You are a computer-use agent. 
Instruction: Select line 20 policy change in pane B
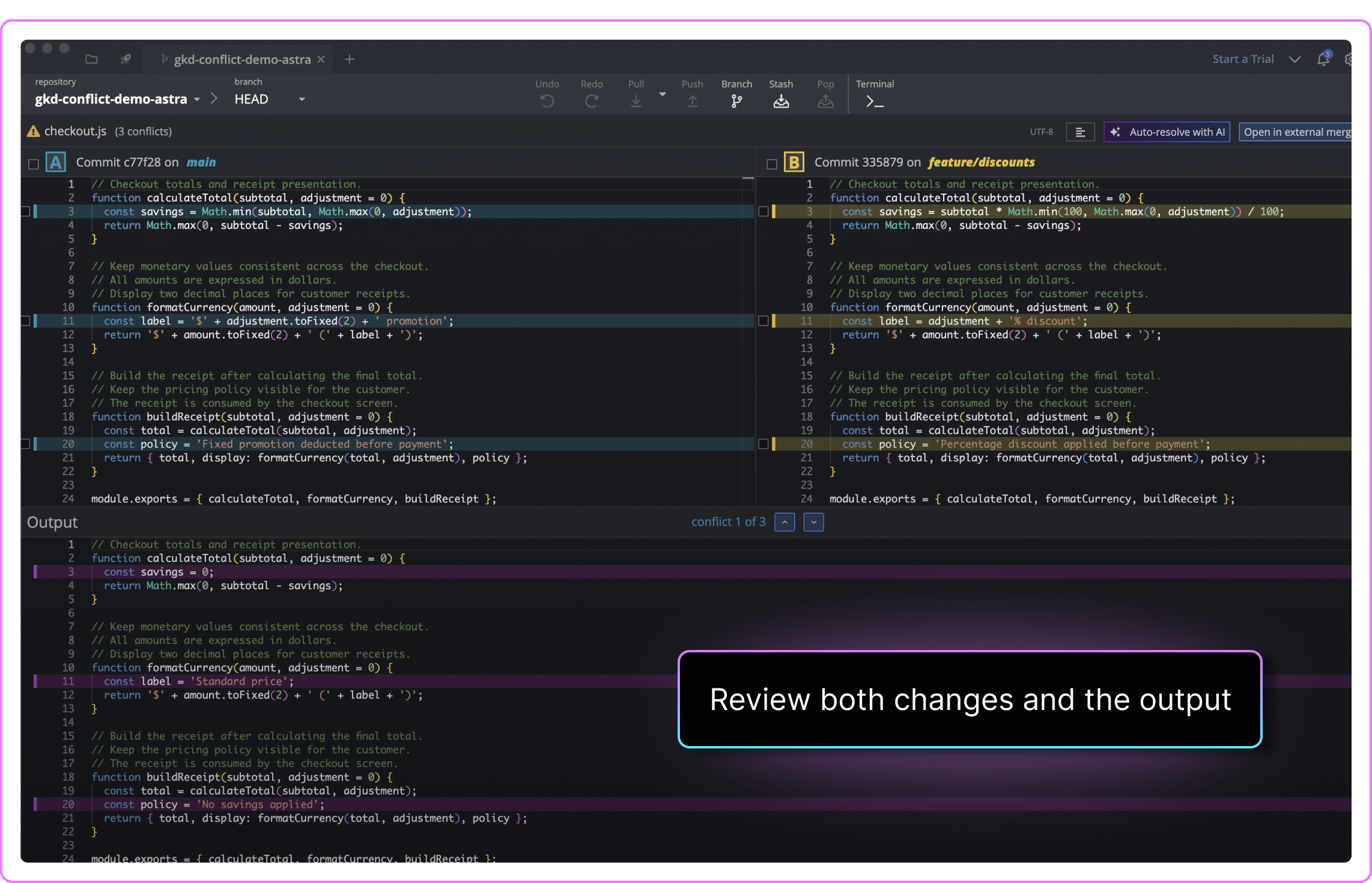coord(763,444)
